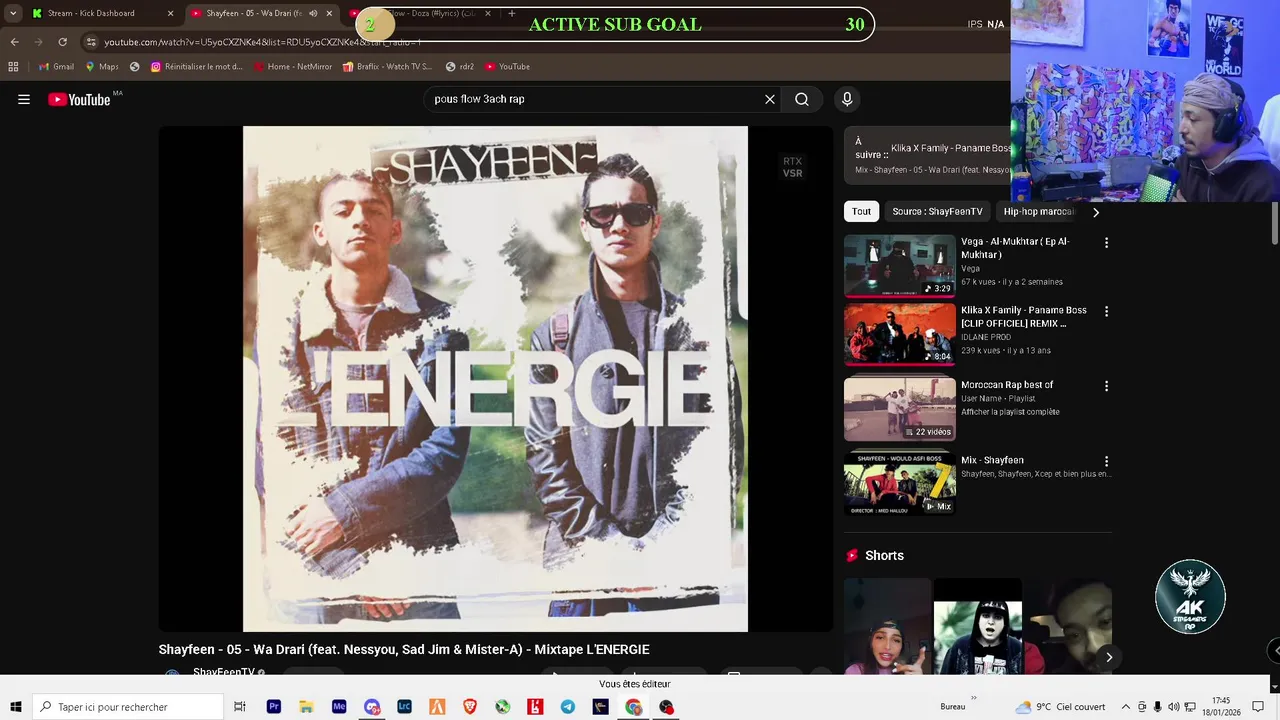The height and width of the screenshot is (720, 1280).
Task: Open the Braflix - Watch TV bookmark
Action: click(387, 67)
